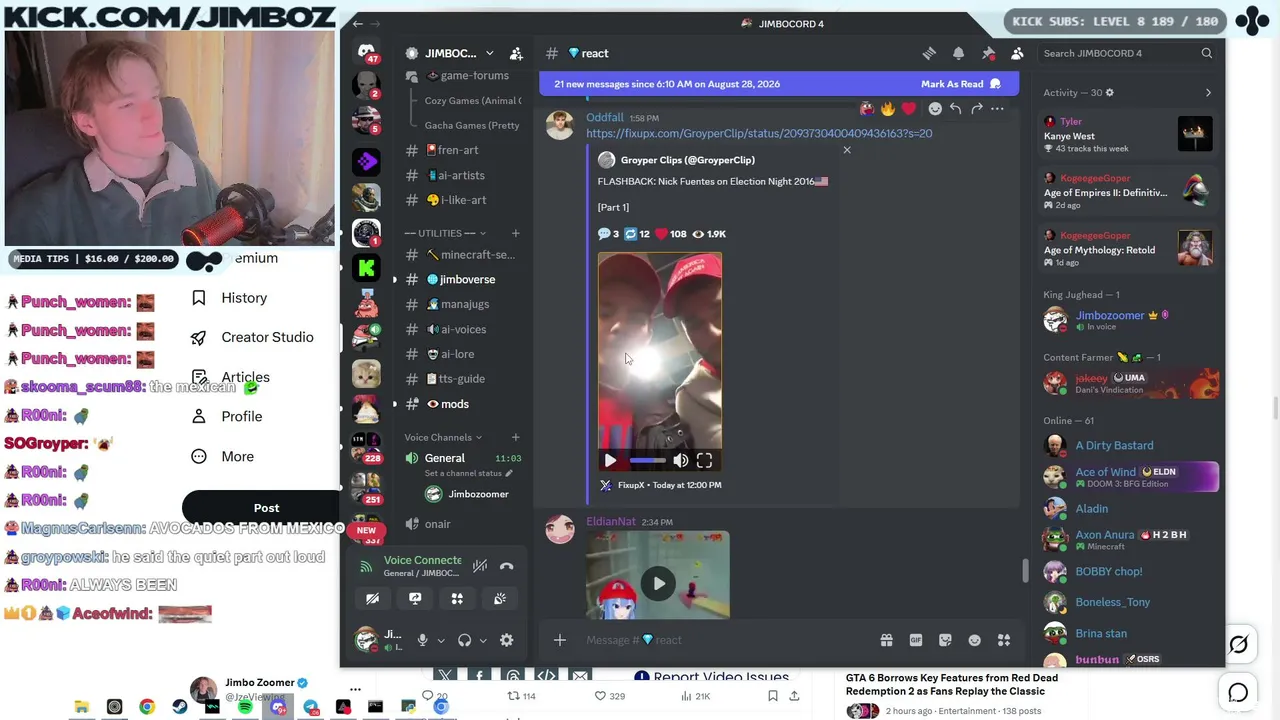The height and width of the screenshot is (720, 1280).
Task: Open the Kick server icon in sidebar
Action: (x=366, y=267)
